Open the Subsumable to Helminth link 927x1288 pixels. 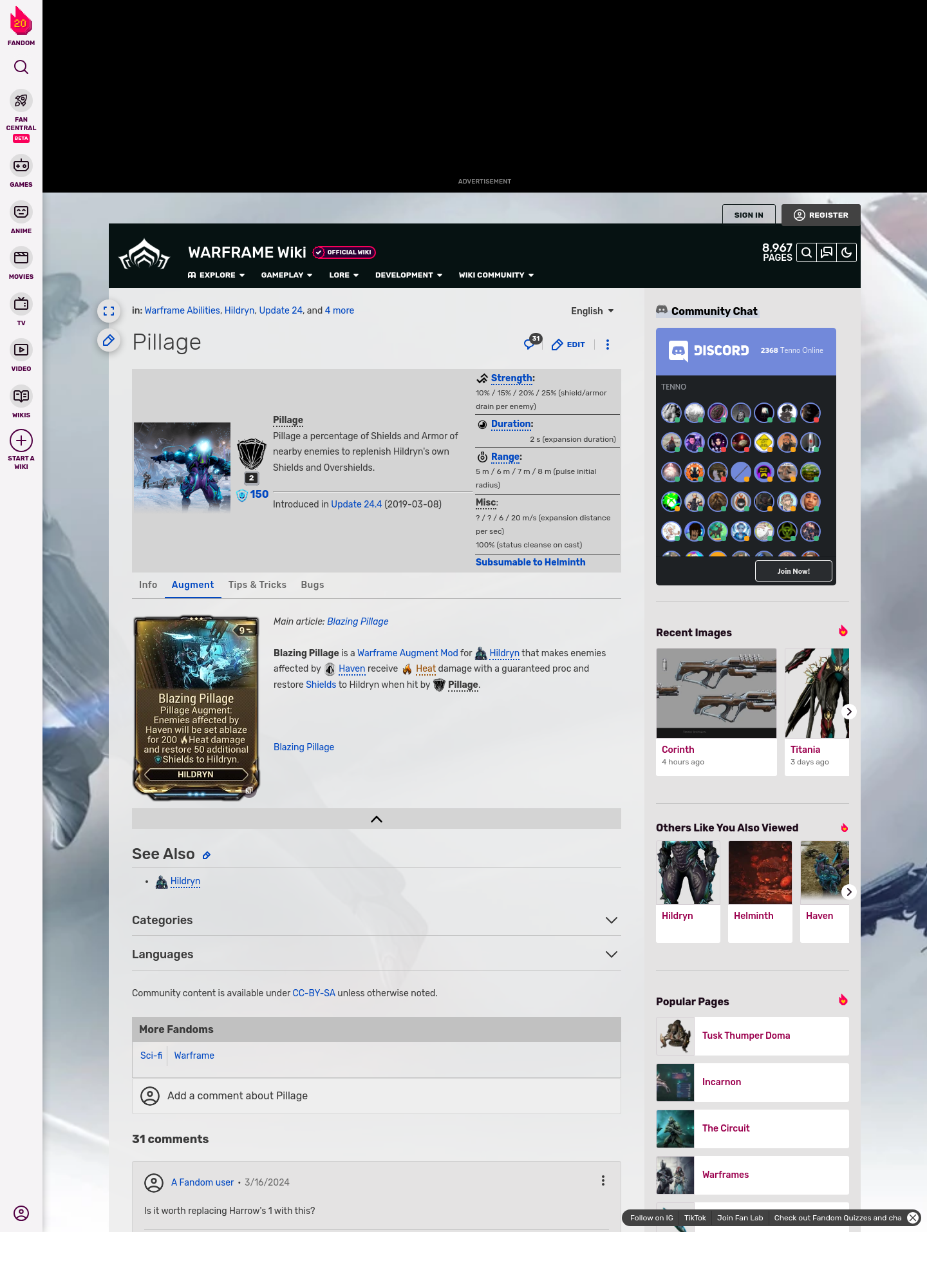[530, 562]
